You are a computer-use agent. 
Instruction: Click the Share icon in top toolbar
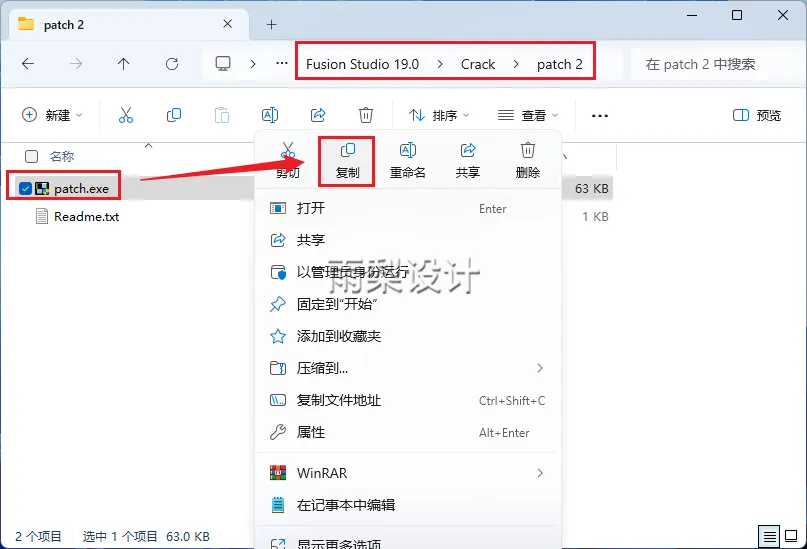tap(318, 115)
